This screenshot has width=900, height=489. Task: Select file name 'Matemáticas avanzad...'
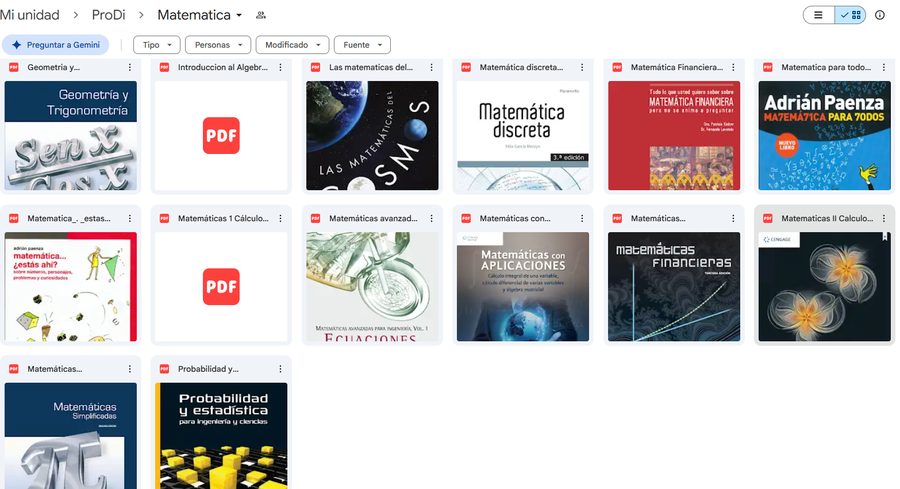(373, 218)
